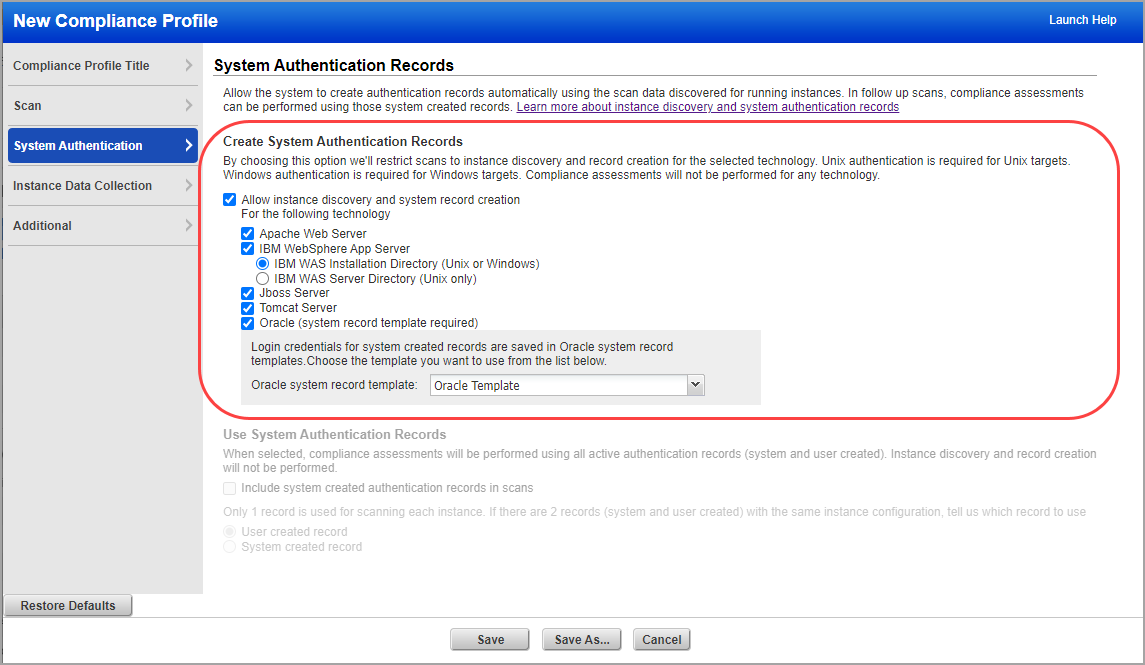Click the New Compliance Profile title text
1145x665 pixels.
click(x=115, y=20)
